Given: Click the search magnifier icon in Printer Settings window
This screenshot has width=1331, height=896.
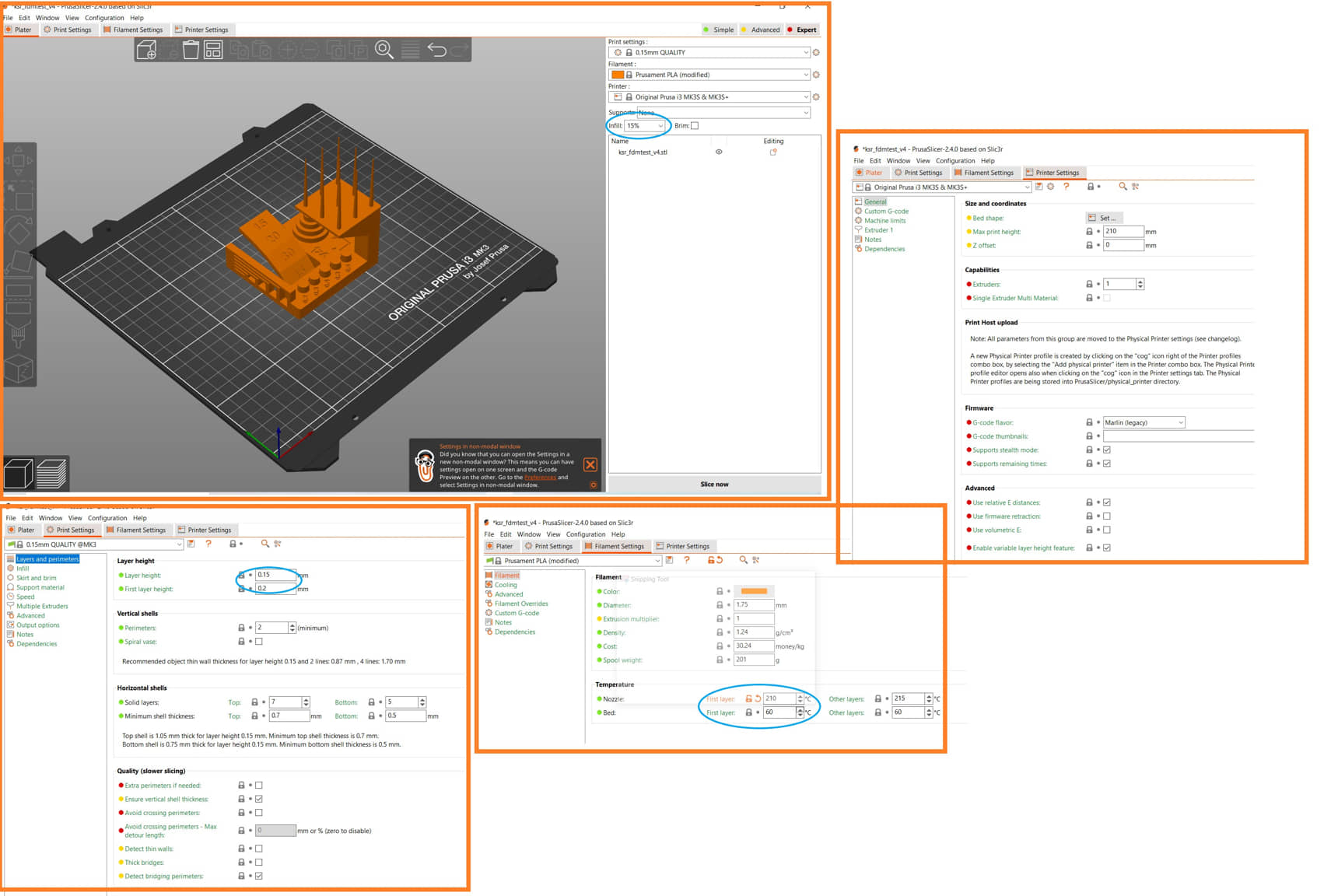Looking at the screenshot, I should (1123, 187).
